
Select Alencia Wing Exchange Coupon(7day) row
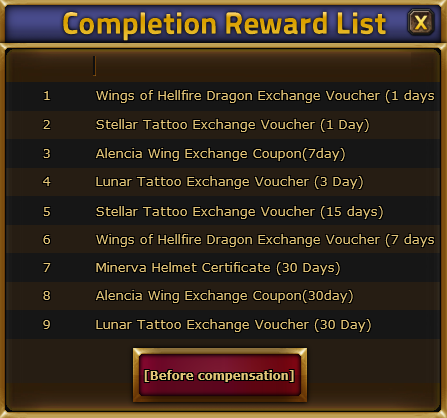[x=223, y=153]
